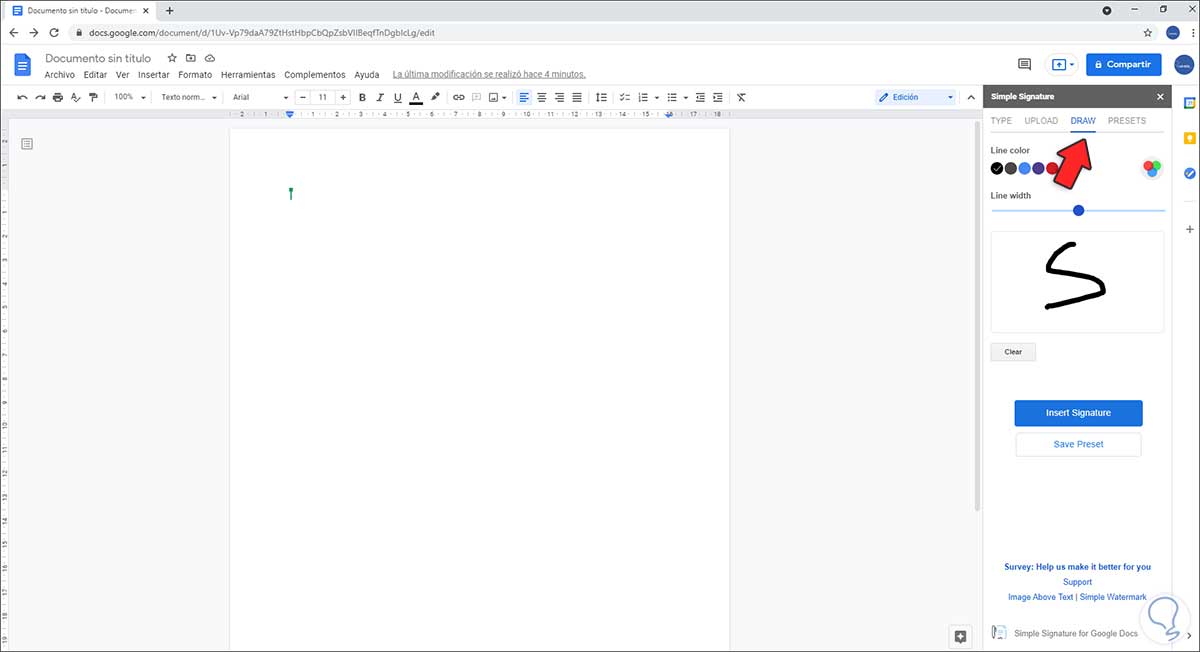Open the custom color picker
Screen dimensions: 1200x652
click(x=1152, y=169)
